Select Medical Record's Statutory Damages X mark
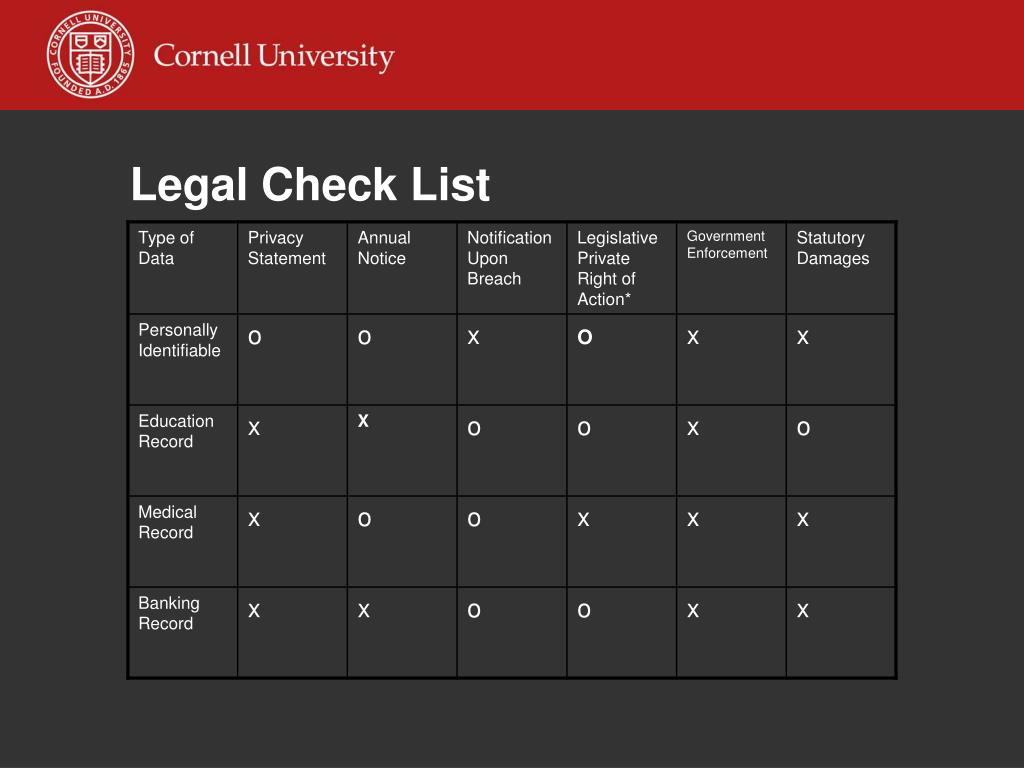 click(x=803, y=519)
